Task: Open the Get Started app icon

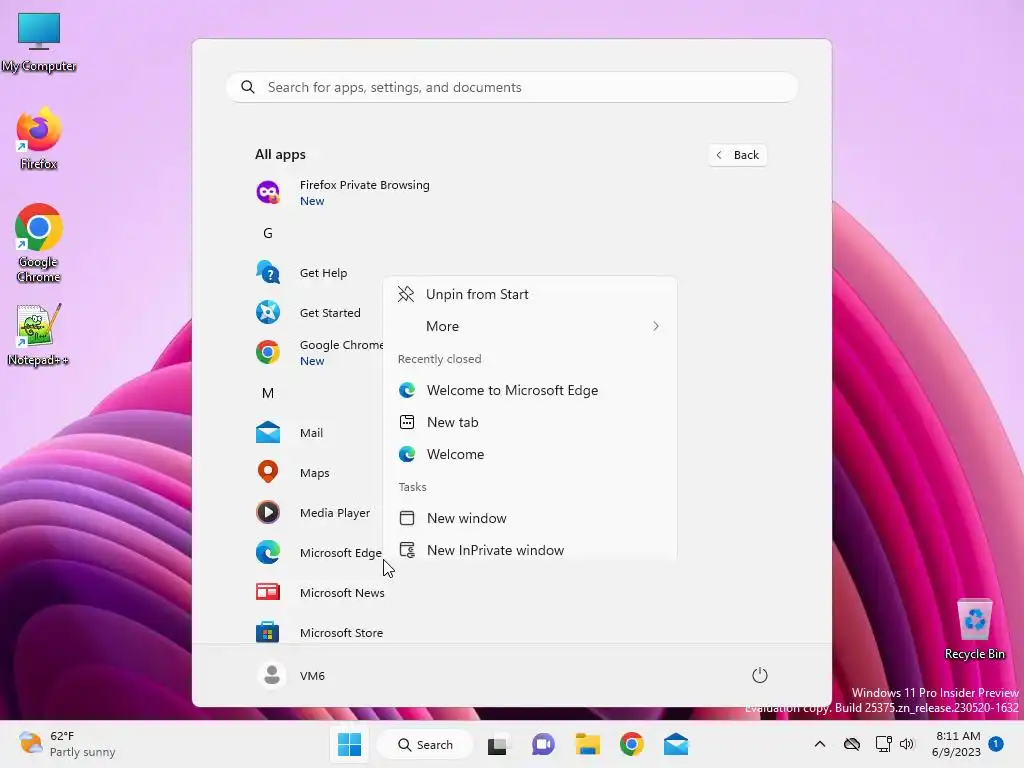Action: pyautogui.click(x=268, y=312)
